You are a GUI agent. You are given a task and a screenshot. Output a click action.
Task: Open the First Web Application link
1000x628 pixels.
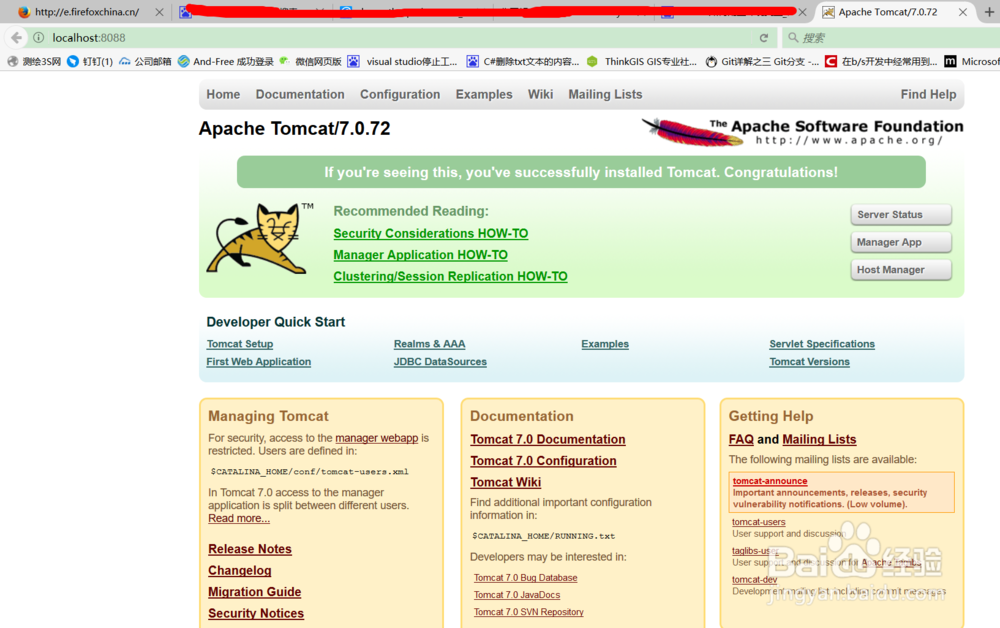click(x=259, y=361)
